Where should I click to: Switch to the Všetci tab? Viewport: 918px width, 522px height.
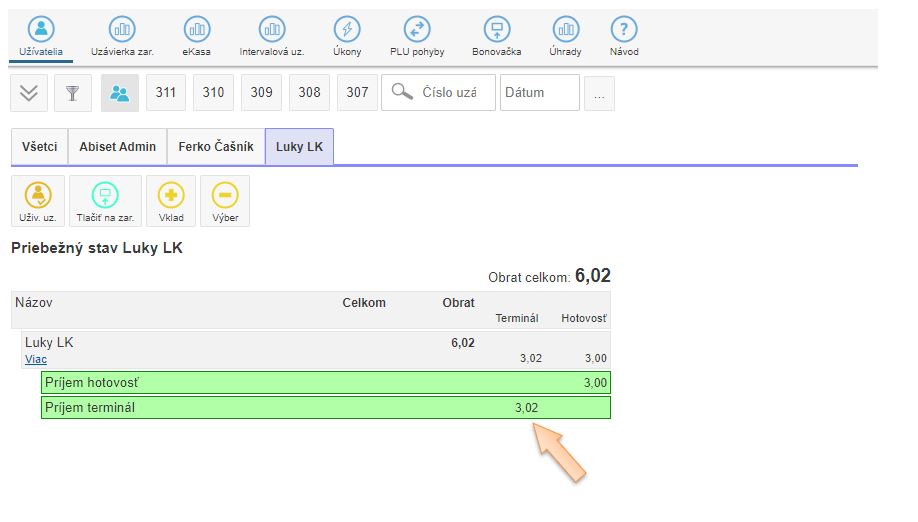coord(39,147)
